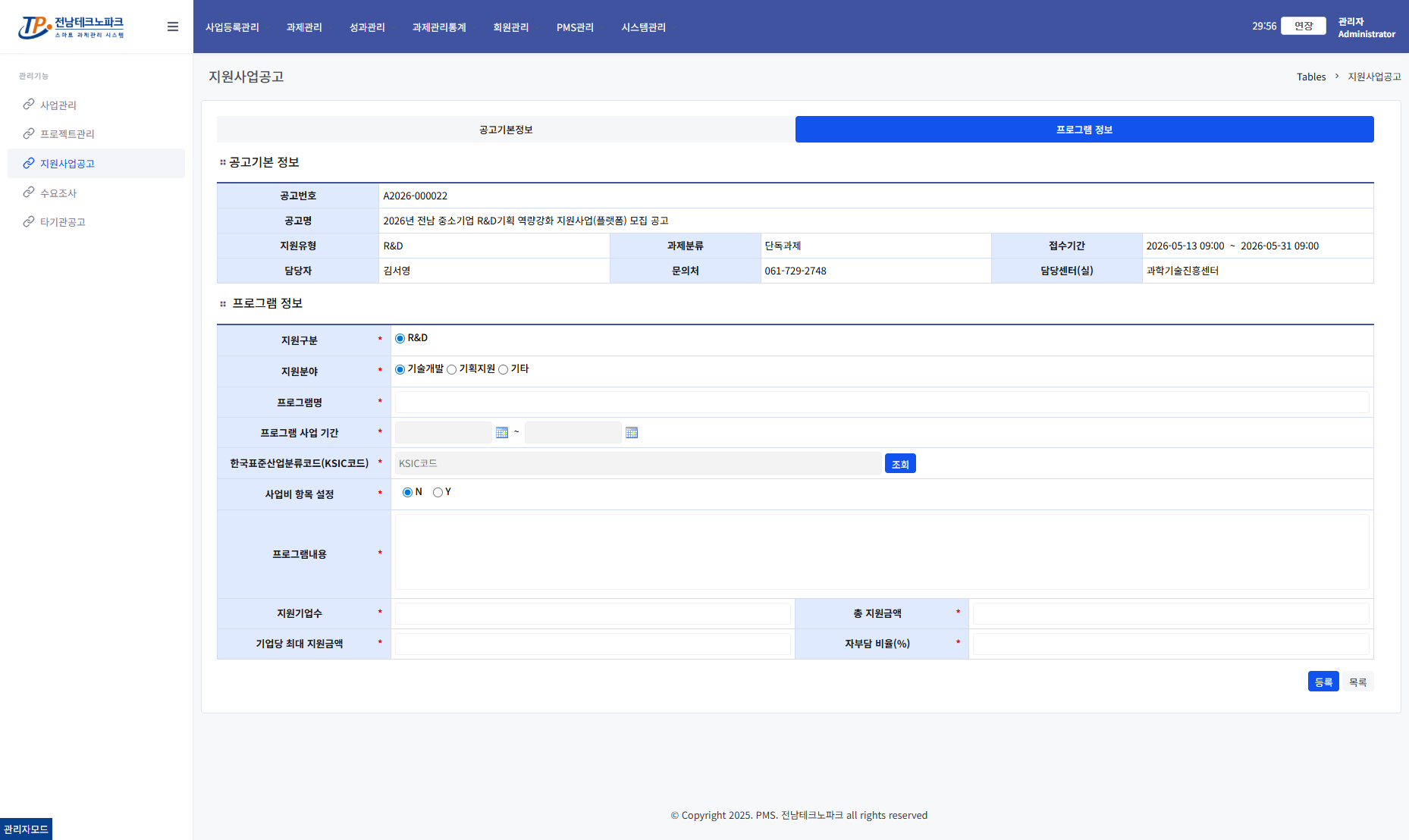Image resolution: width=1409 pixels, height=840 pixels.
Task: Open 회원관리 top menu
Action: 511,27
